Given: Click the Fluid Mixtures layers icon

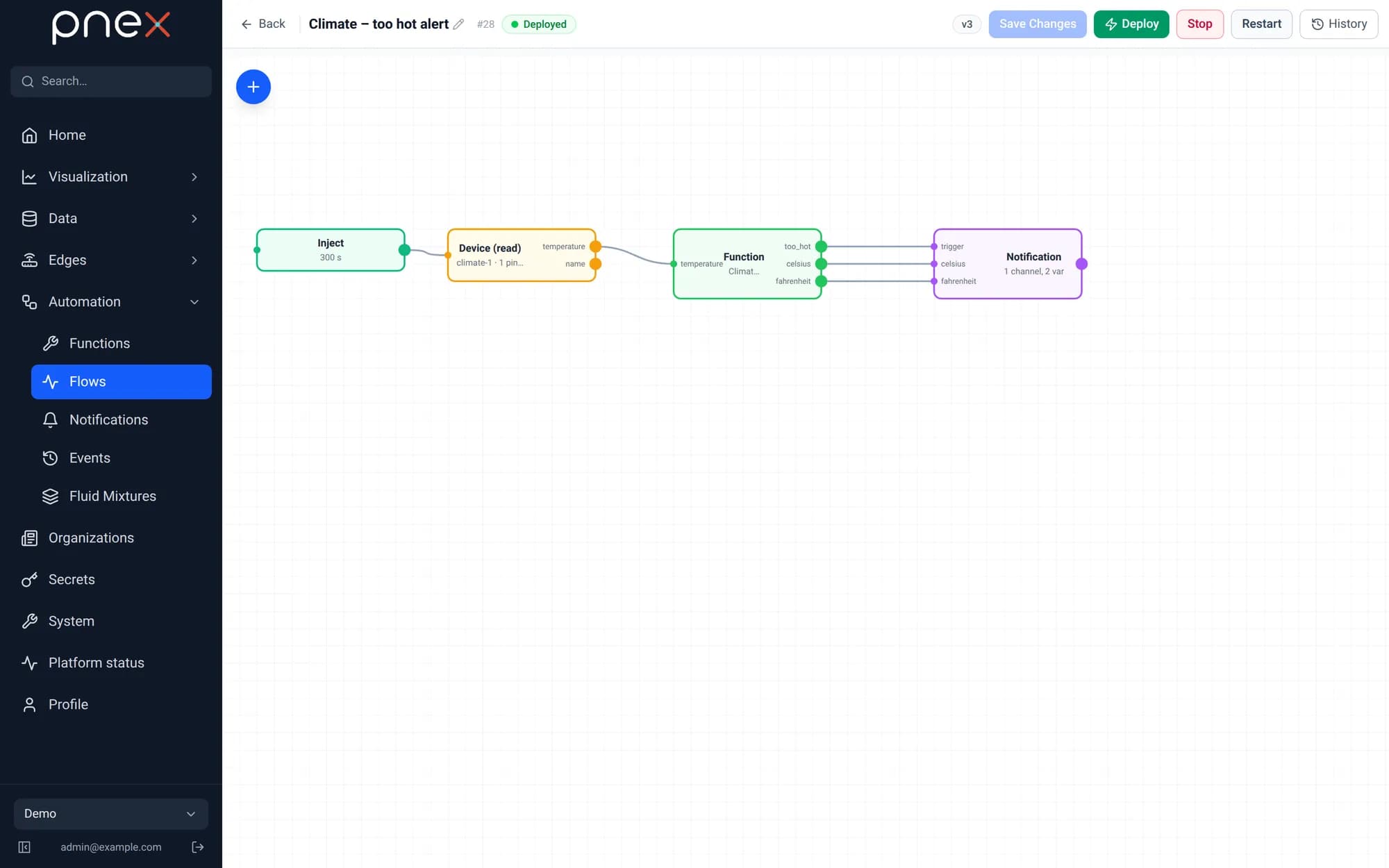Looking at the screenshot, I should (x=50, y=496).
